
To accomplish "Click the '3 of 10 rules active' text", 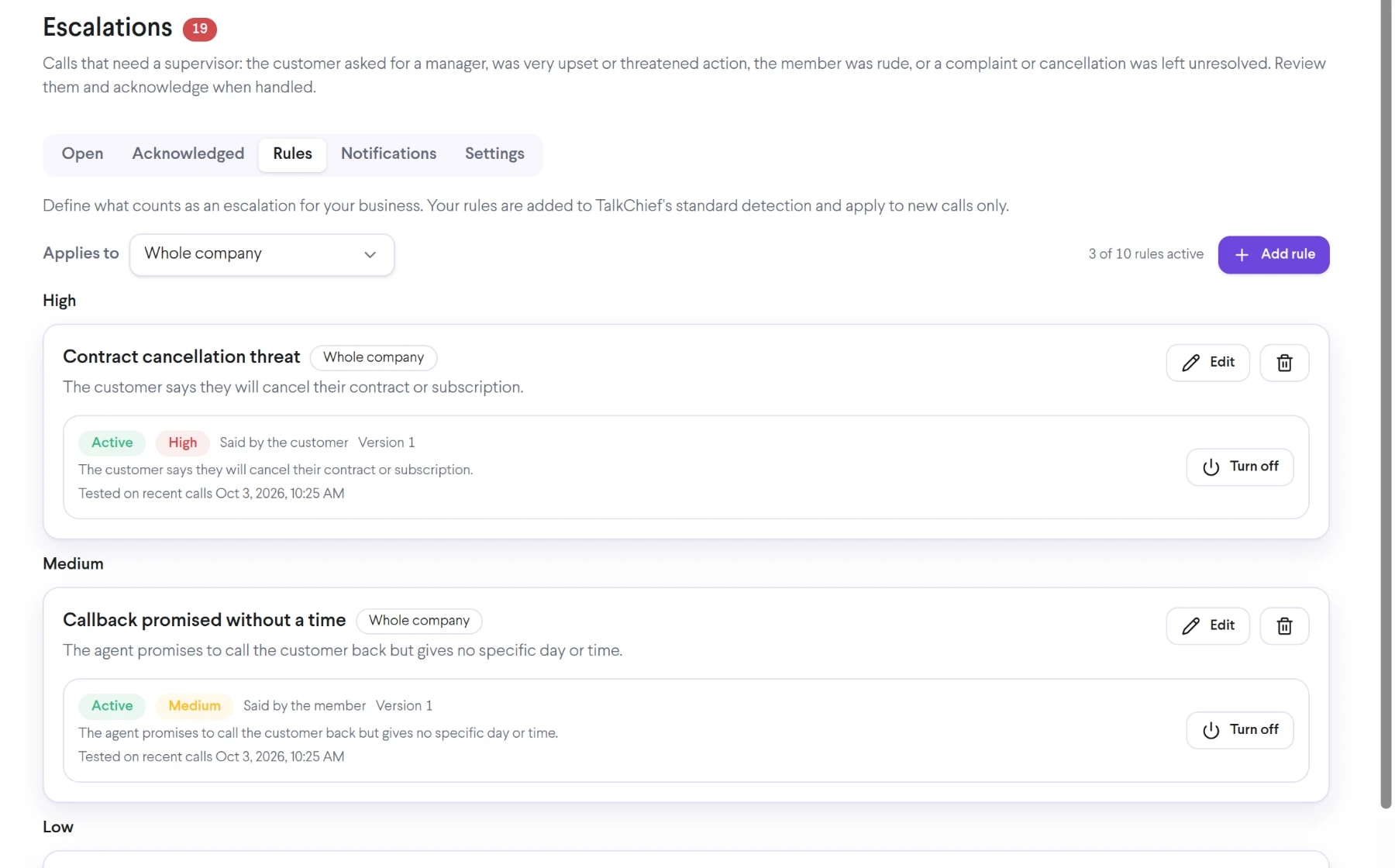I will (x=1145, y=254).
